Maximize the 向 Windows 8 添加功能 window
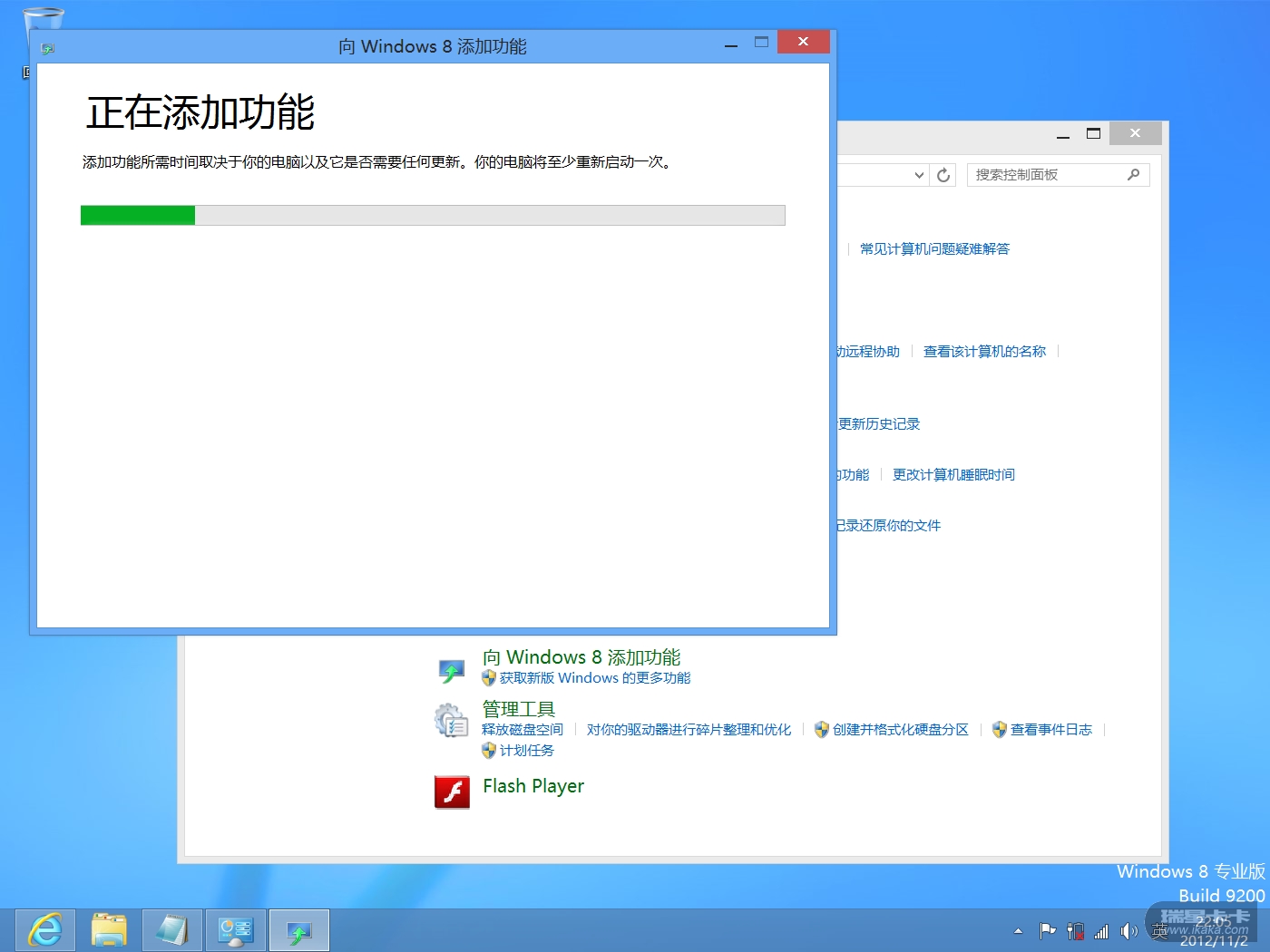 point(761,43)
